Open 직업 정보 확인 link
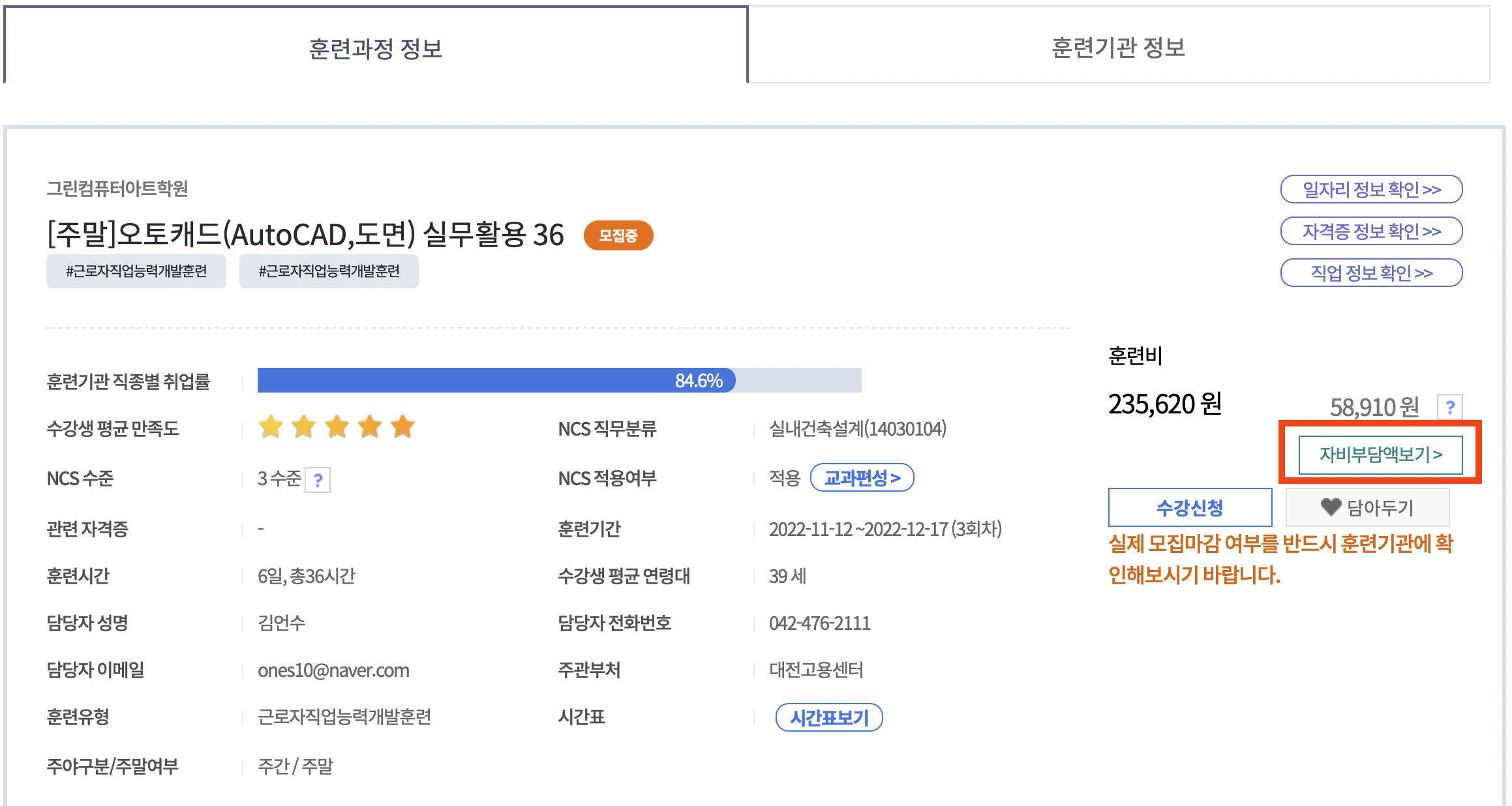The image size is (1512, 806). (x=1371, y=273)
